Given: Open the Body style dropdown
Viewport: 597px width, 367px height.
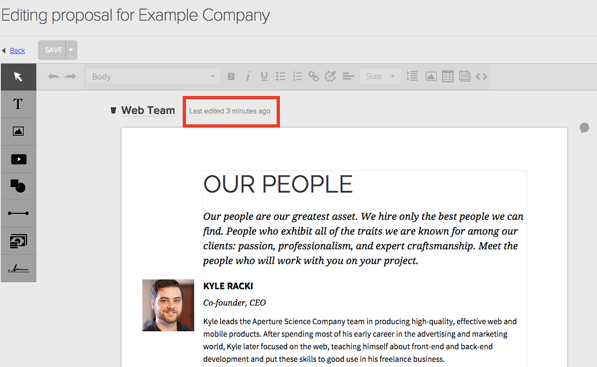Looking at the screenshot, I should 153,77.
